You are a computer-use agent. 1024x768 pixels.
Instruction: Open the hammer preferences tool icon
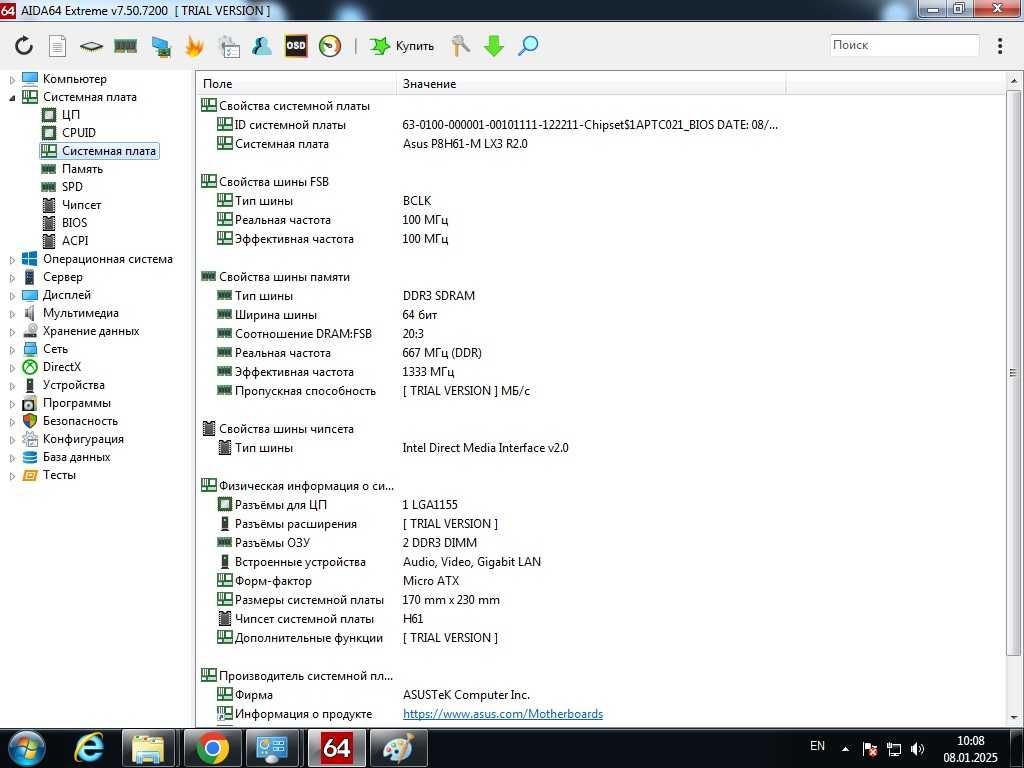(x=460, y=46)
